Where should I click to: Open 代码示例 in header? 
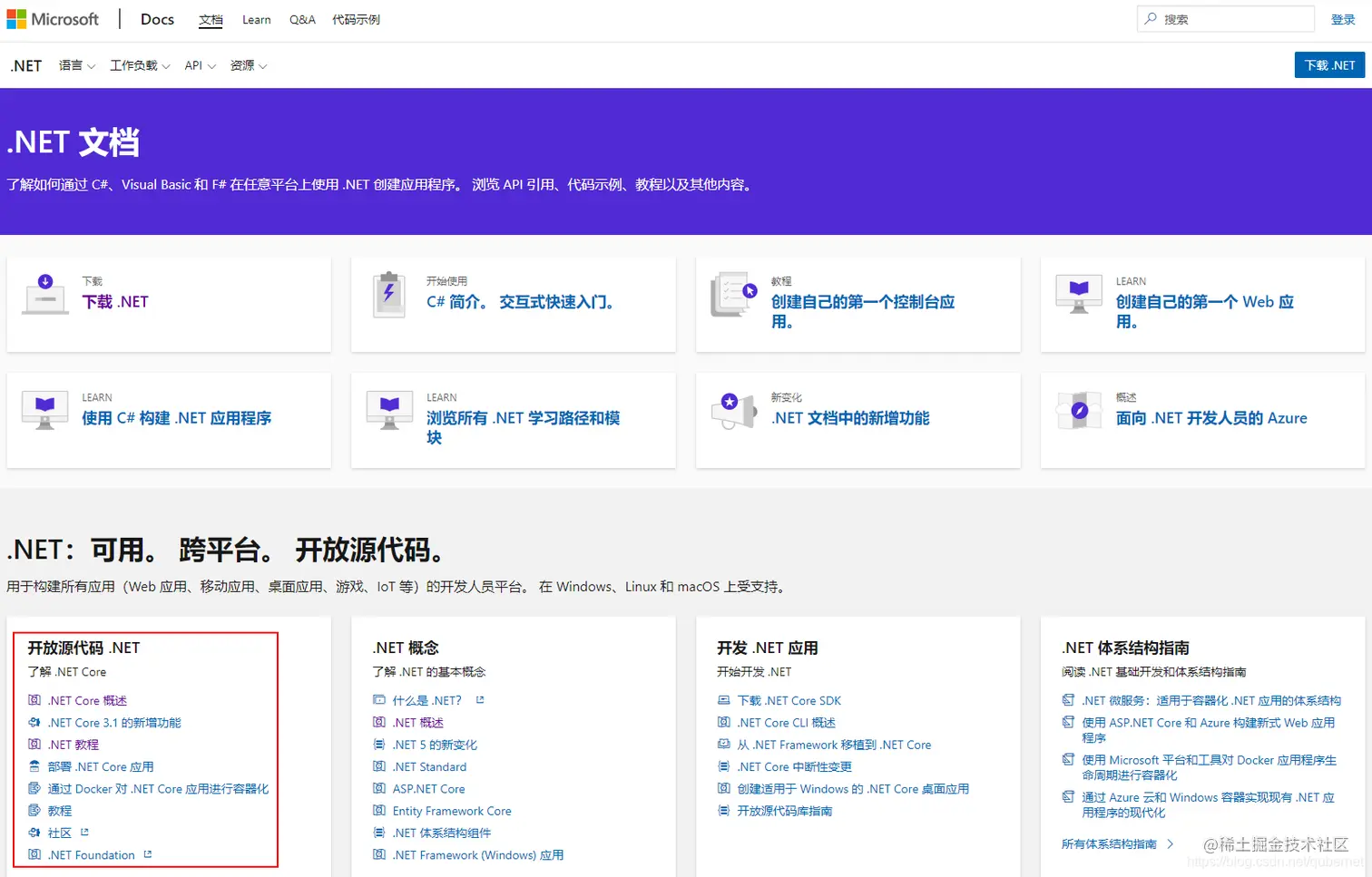pos(356,20)
